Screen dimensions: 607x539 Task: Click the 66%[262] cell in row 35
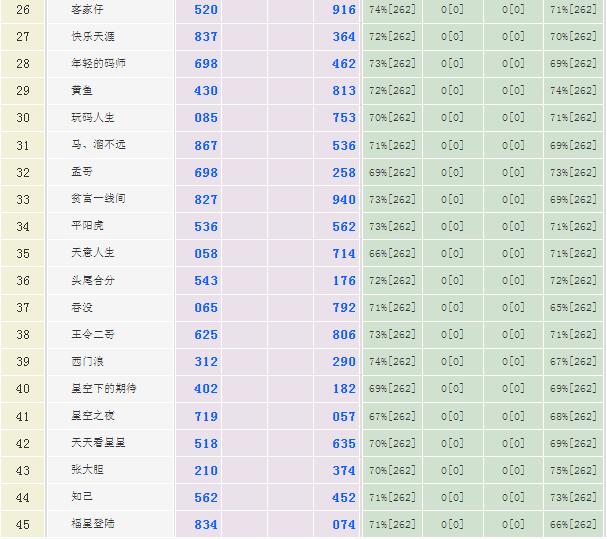[x=392, y=254]
